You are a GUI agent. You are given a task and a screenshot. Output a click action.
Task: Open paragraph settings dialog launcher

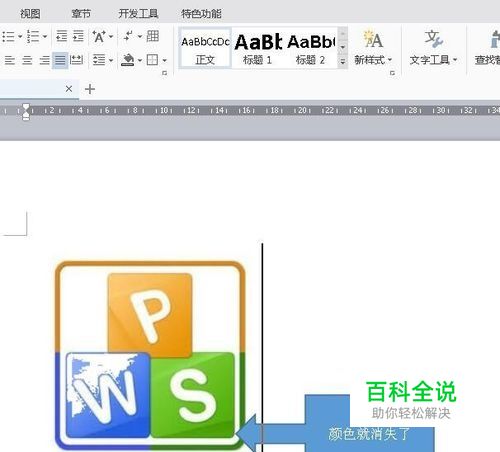(x=164, y=73)
